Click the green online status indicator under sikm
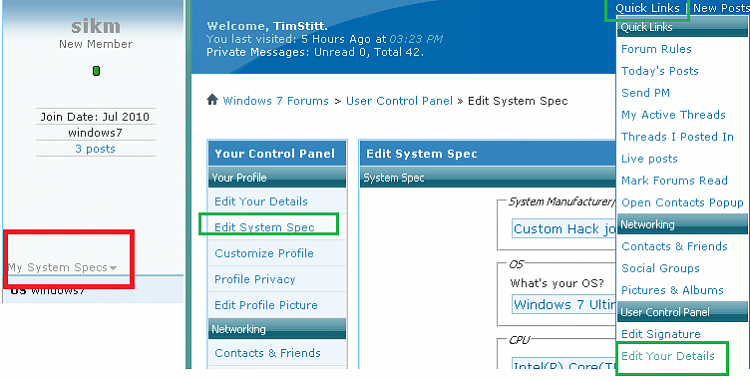This screenshot has height=380, width=750. point(96,71)
